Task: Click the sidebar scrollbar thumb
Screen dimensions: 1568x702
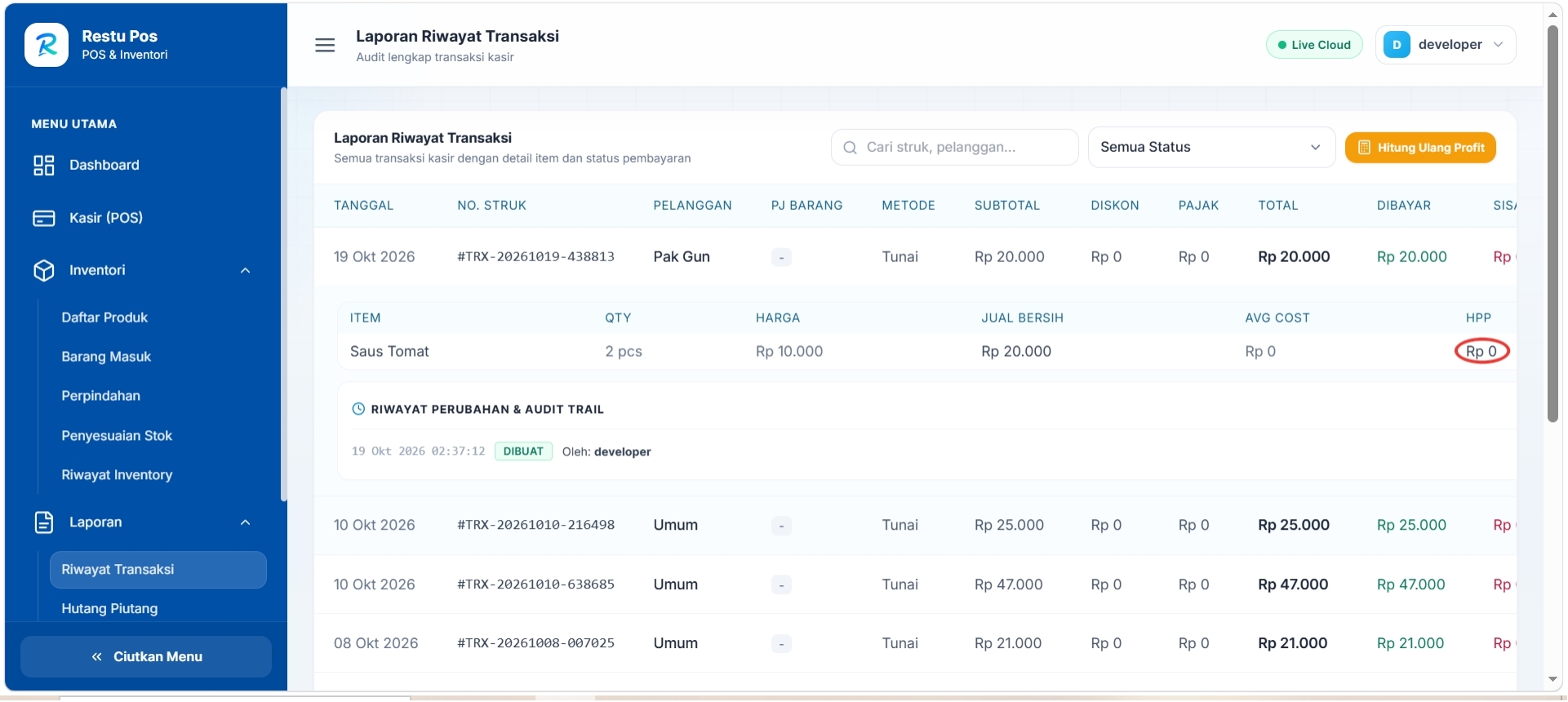Action: [283, 294]
